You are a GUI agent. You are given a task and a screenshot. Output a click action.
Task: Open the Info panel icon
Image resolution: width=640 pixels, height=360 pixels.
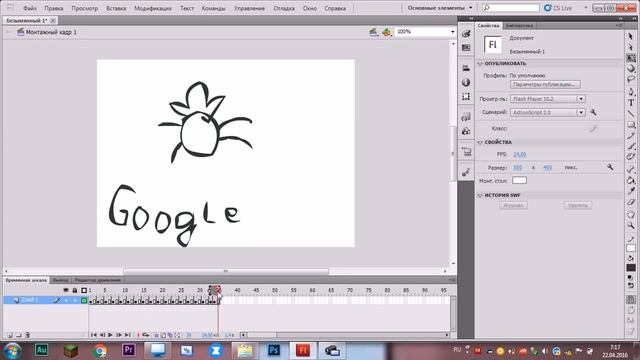coord(466,82)
